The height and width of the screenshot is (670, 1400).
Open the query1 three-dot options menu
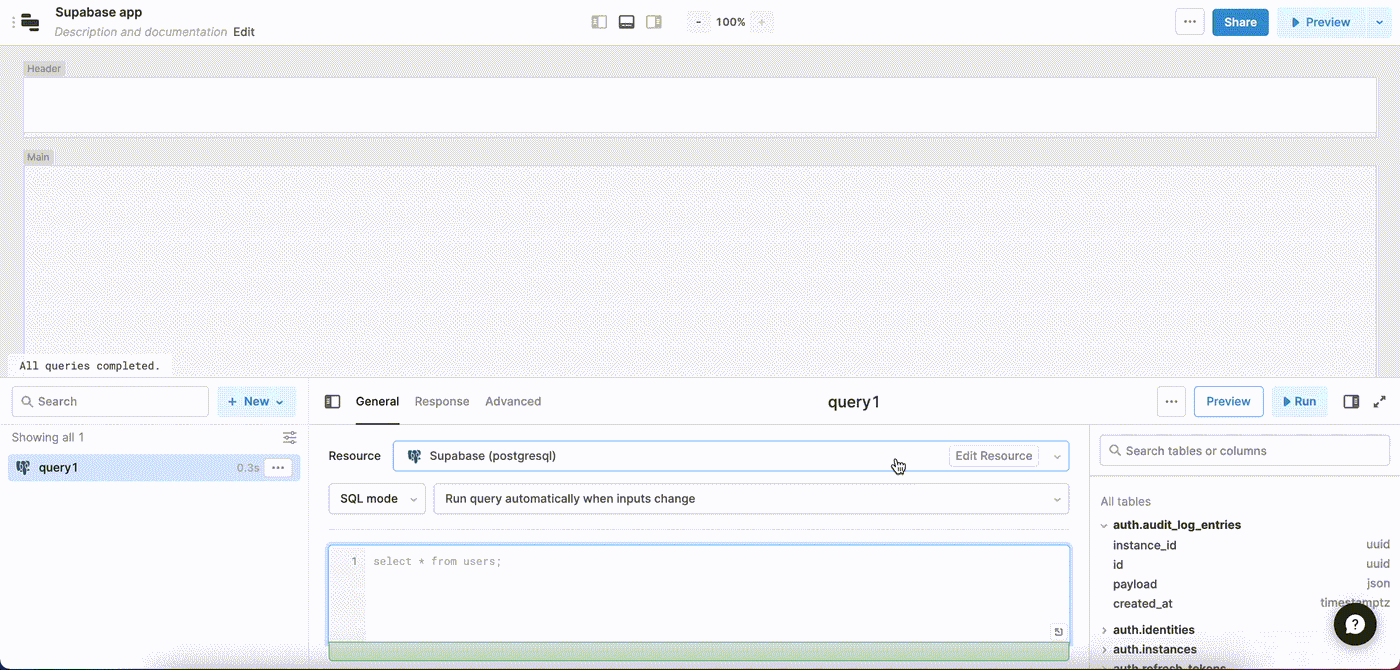[278, 468]
